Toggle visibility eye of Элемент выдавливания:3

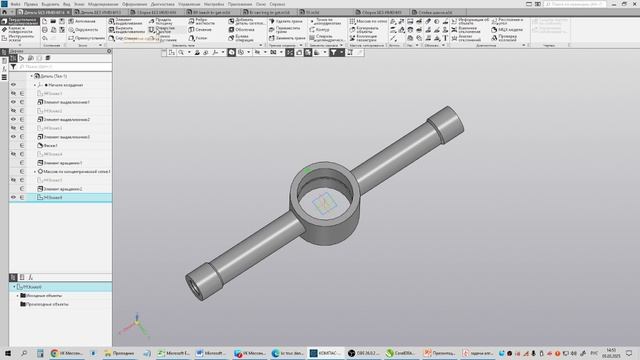[x=13, y=137]
